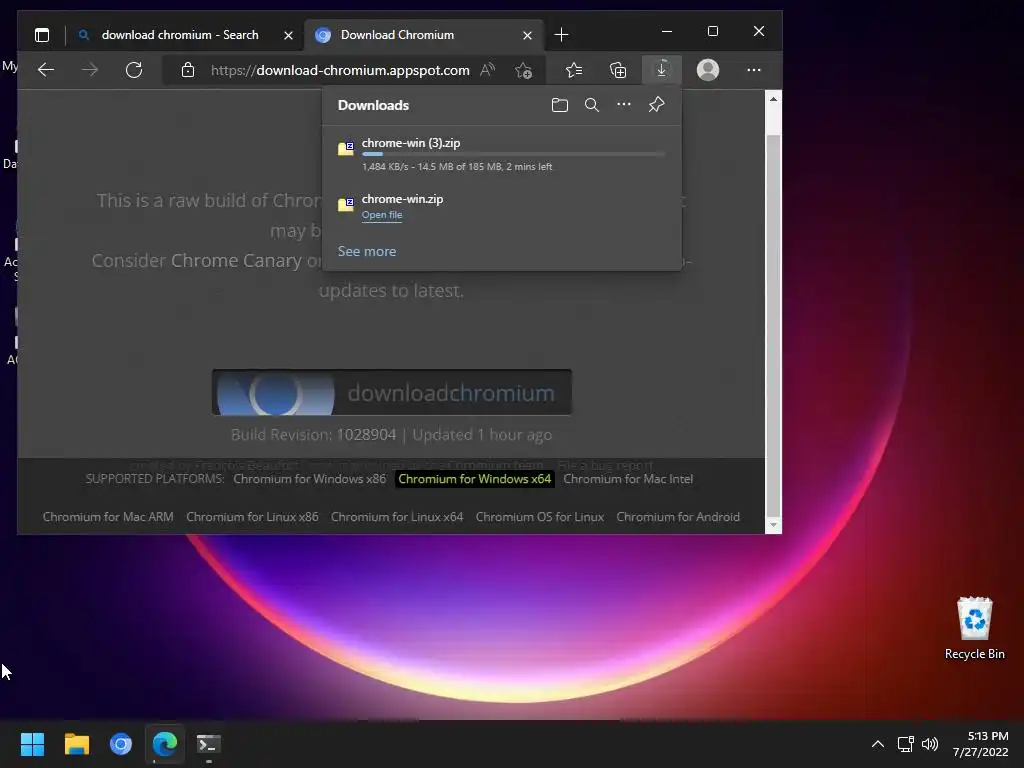This screenshot has height=768, width=1024.
Task: Open network status tray icon
Action: pos(905,744)
